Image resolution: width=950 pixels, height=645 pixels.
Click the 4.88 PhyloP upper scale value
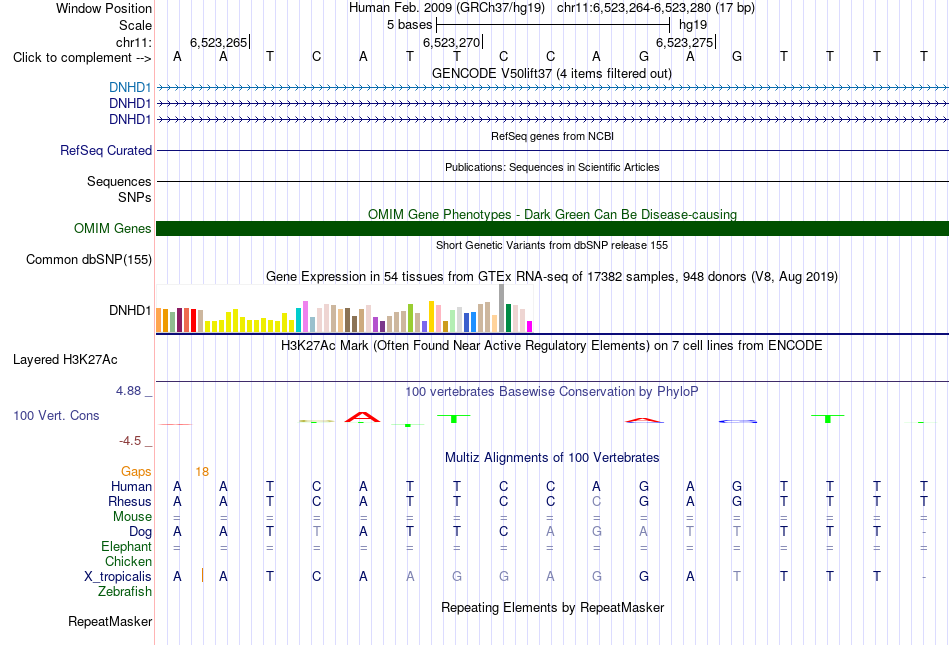tap(128, 391)
